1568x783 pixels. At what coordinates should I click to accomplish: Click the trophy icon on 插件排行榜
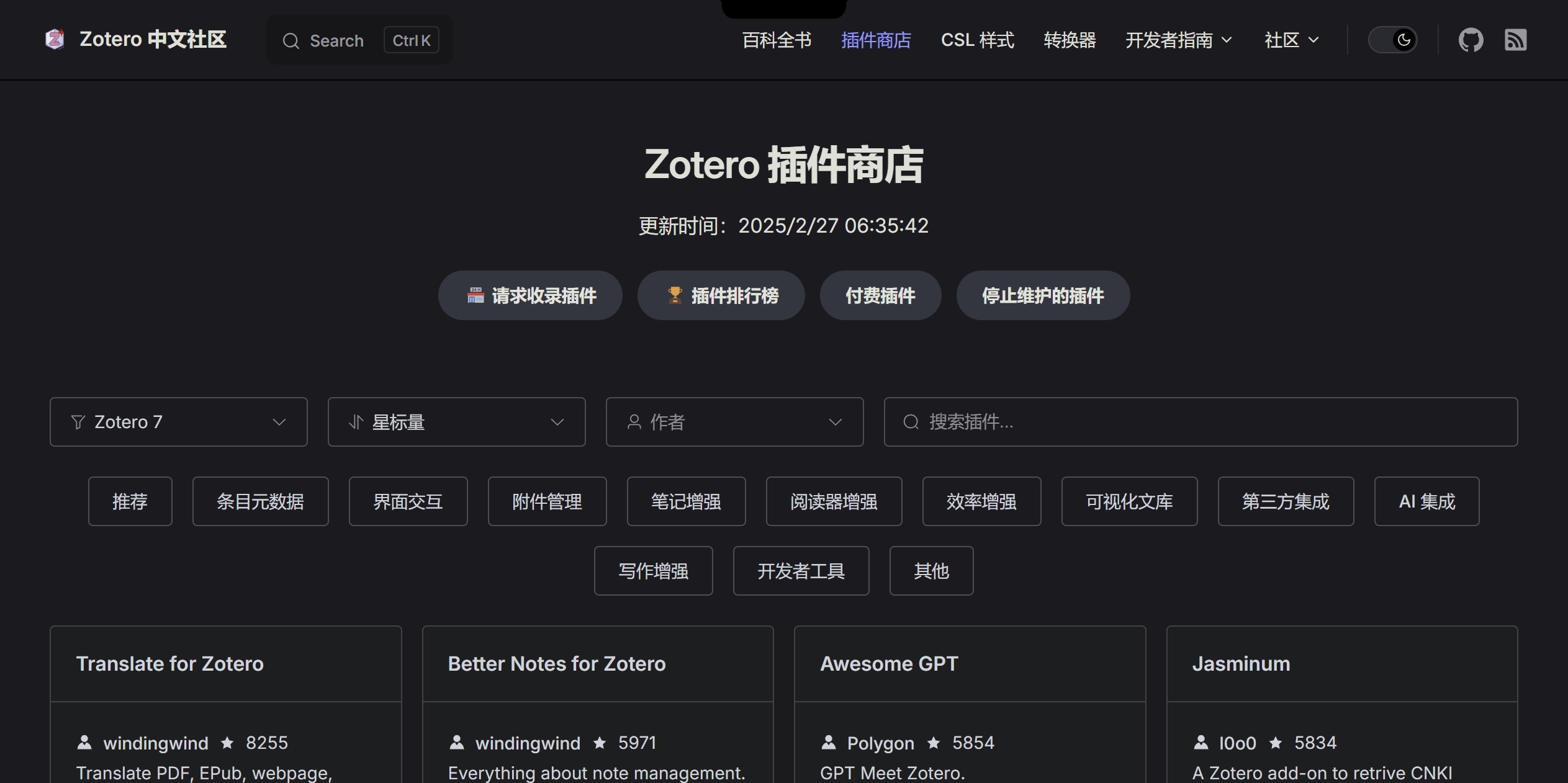[x=675, y=295]
